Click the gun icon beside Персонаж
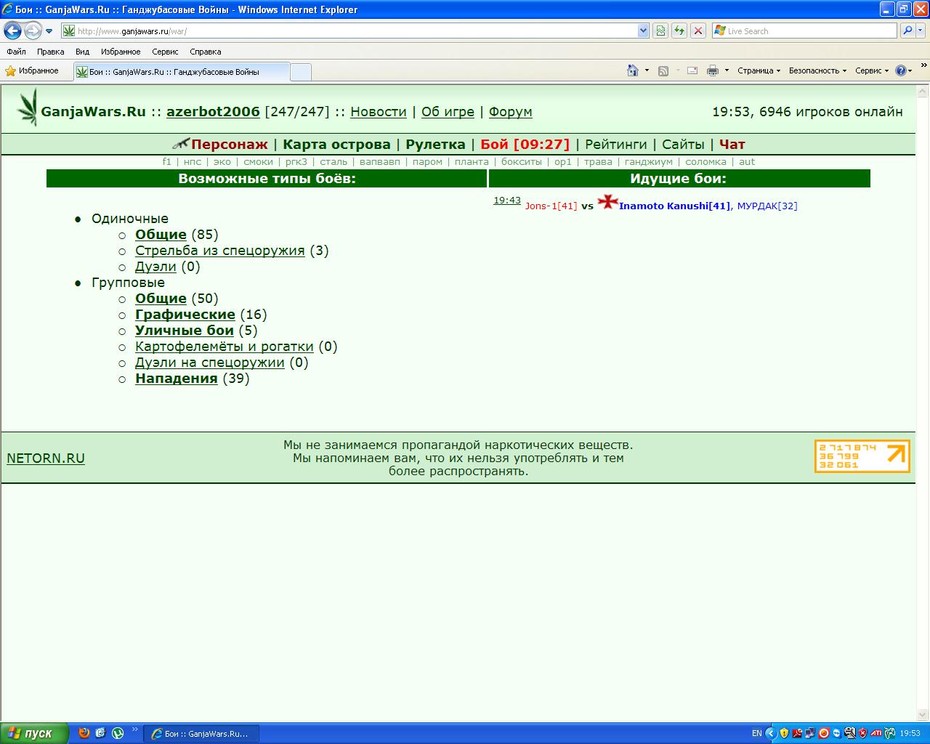The width and height of the screenshot is (930, 744). [x=180, y=144]
